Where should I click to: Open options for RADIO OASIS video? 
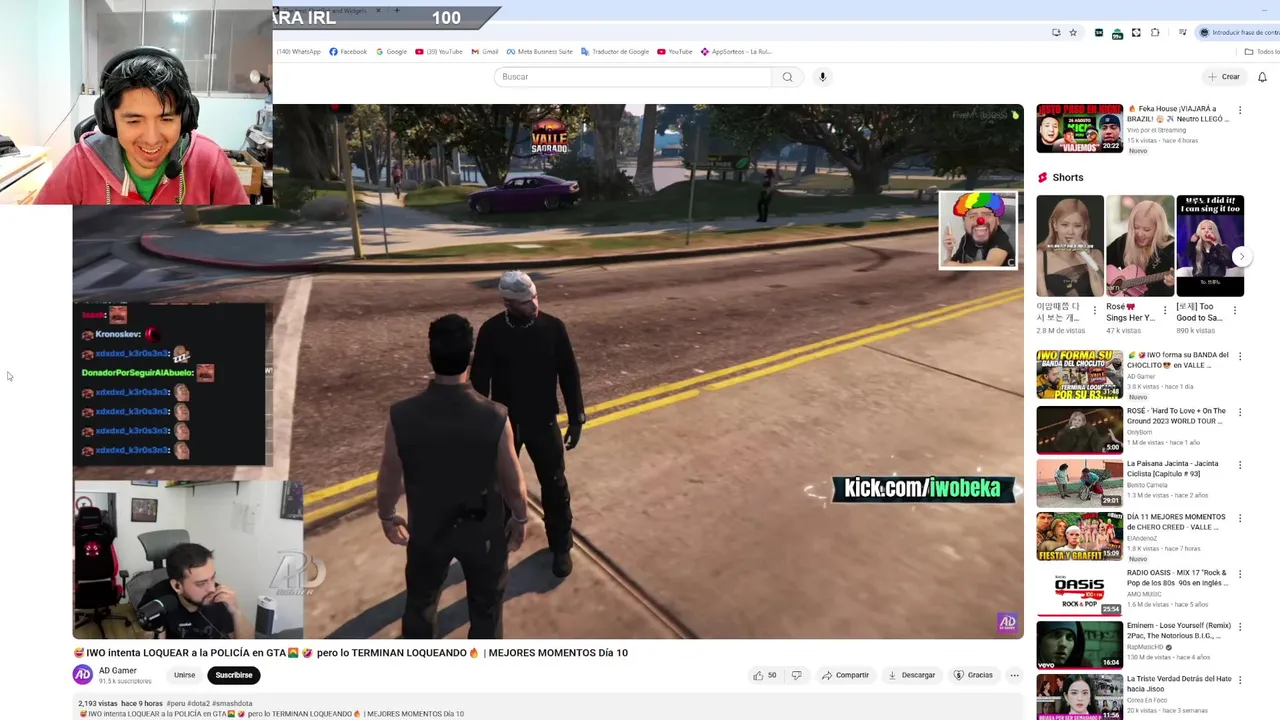(1240, 574)
